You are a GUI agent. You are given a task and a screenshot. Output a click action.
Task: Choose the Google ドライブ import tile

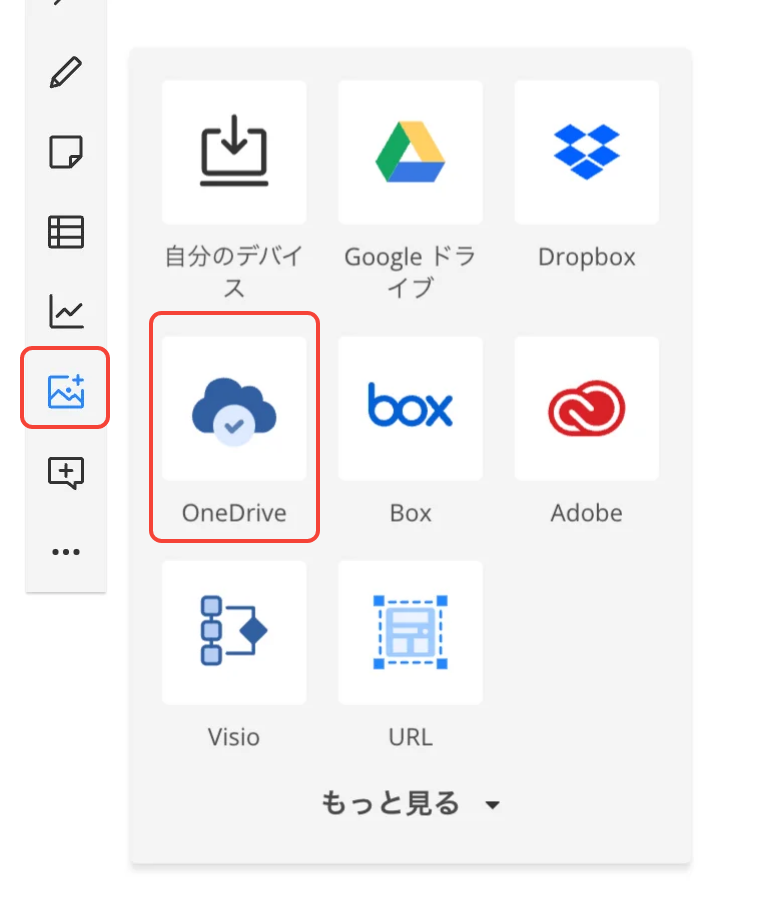coord(410,152)
